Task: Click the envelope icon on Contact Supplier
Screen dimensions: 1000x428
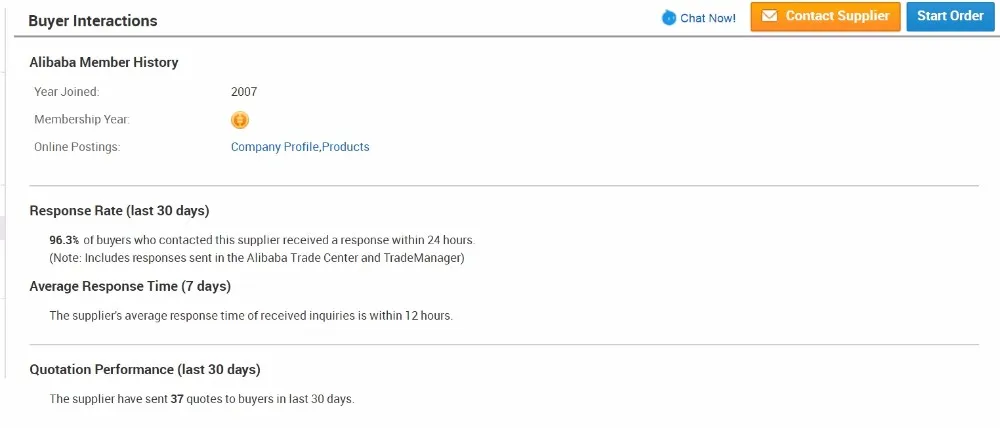Action: tap(769, 16)
